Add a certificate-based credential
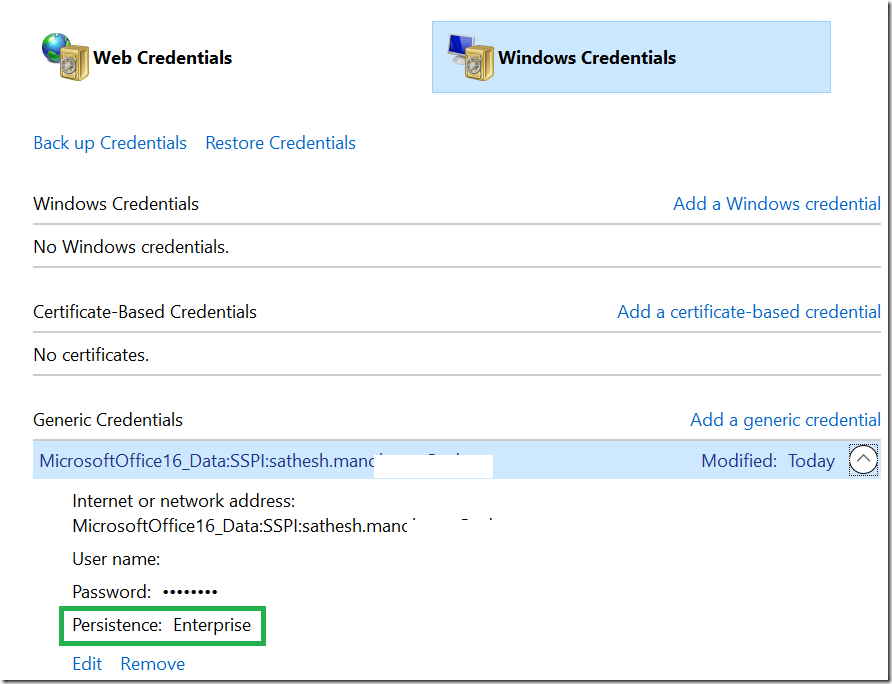 (x=749, y=312)
